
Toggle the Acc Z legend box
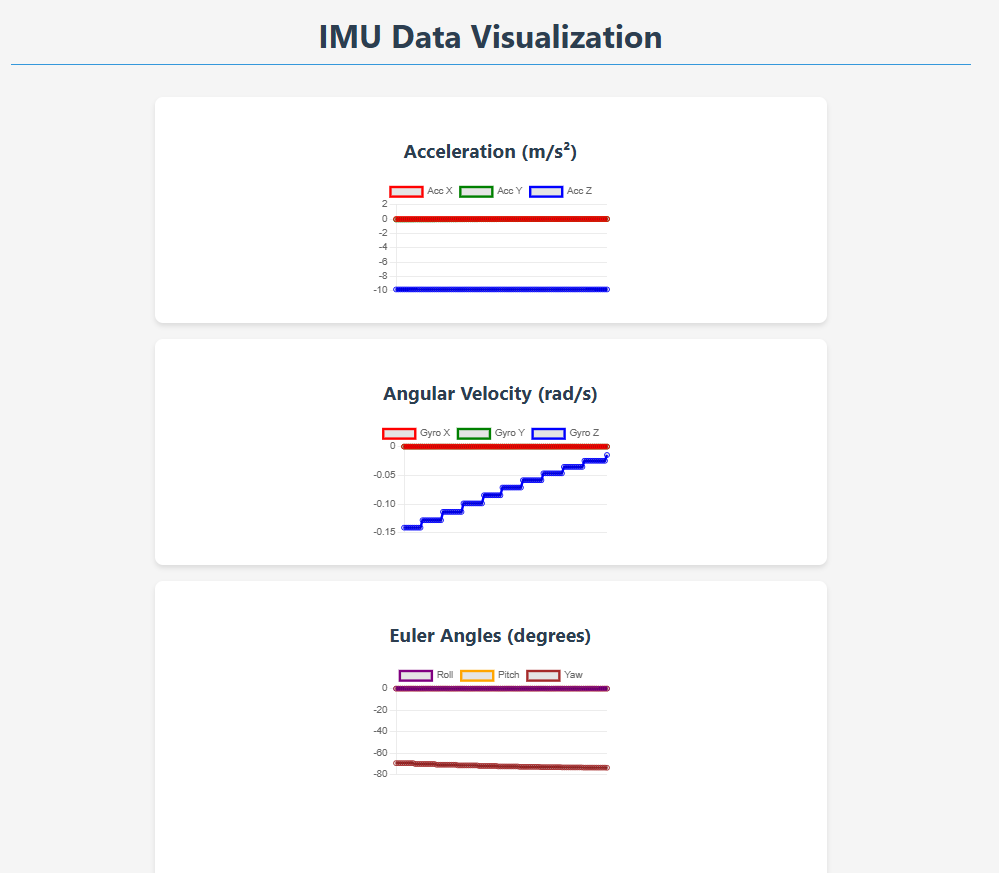tap(546, 191)
